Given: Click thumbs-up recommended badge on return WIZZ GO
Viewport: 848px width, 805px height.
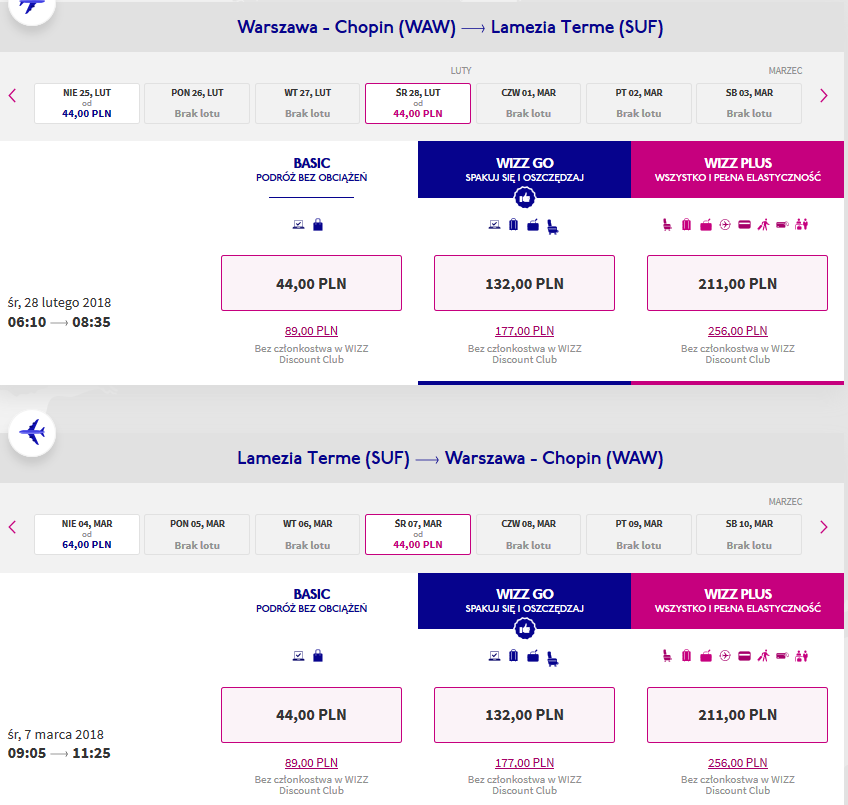Looking at the screenshot, I should tap(525, 629).
